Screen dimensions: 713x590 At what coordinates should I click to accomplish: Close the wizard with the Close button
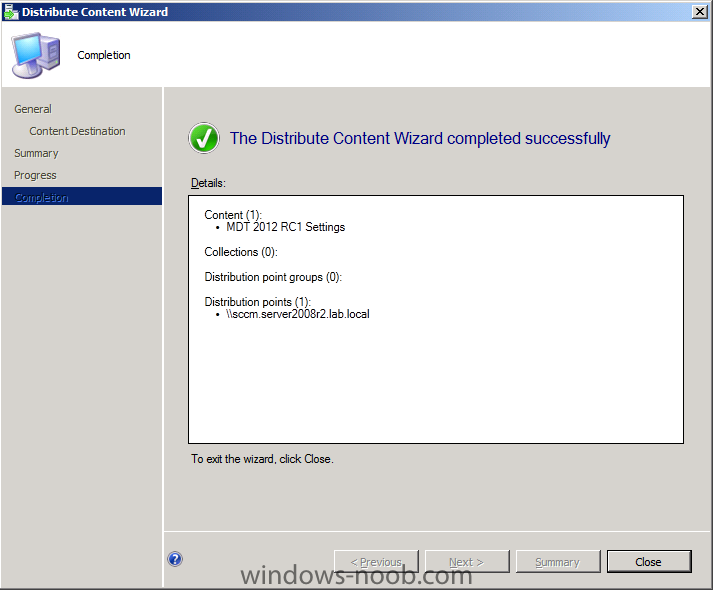pyautogui.click(x=649, y=562)
